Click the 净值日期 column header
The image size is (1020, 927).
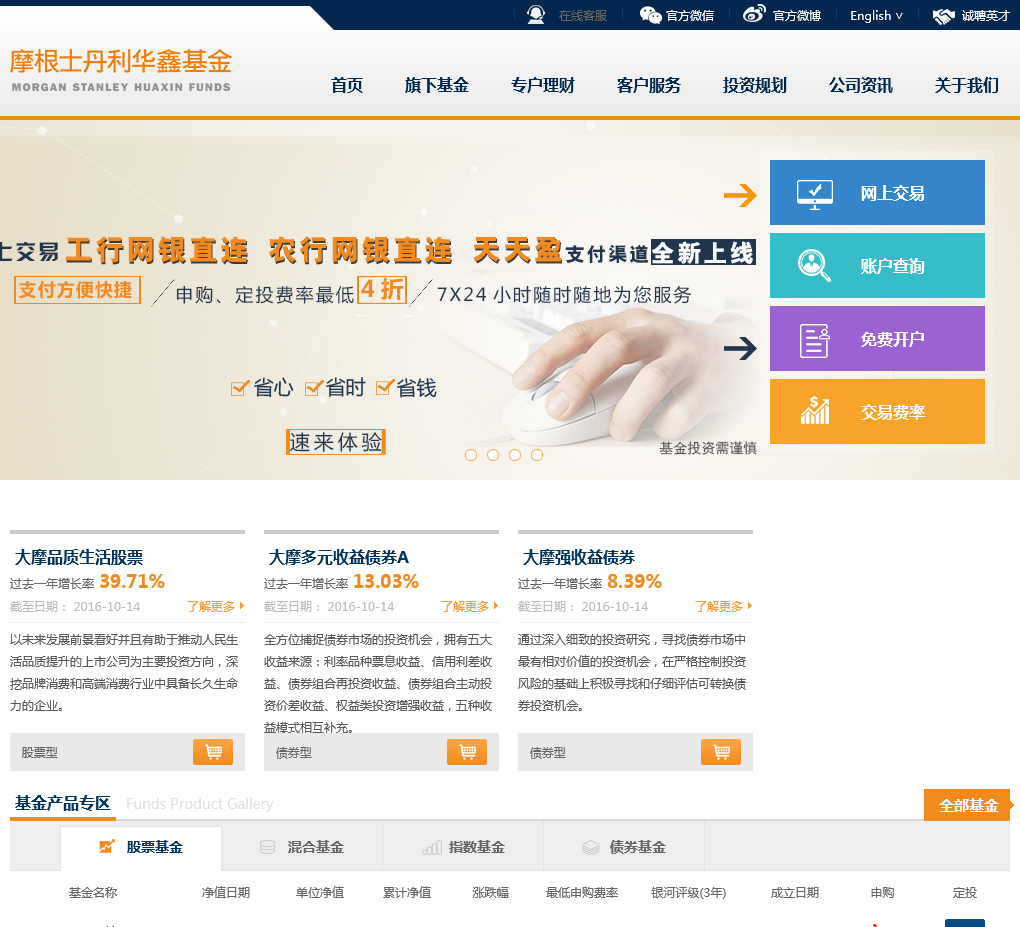226,893
